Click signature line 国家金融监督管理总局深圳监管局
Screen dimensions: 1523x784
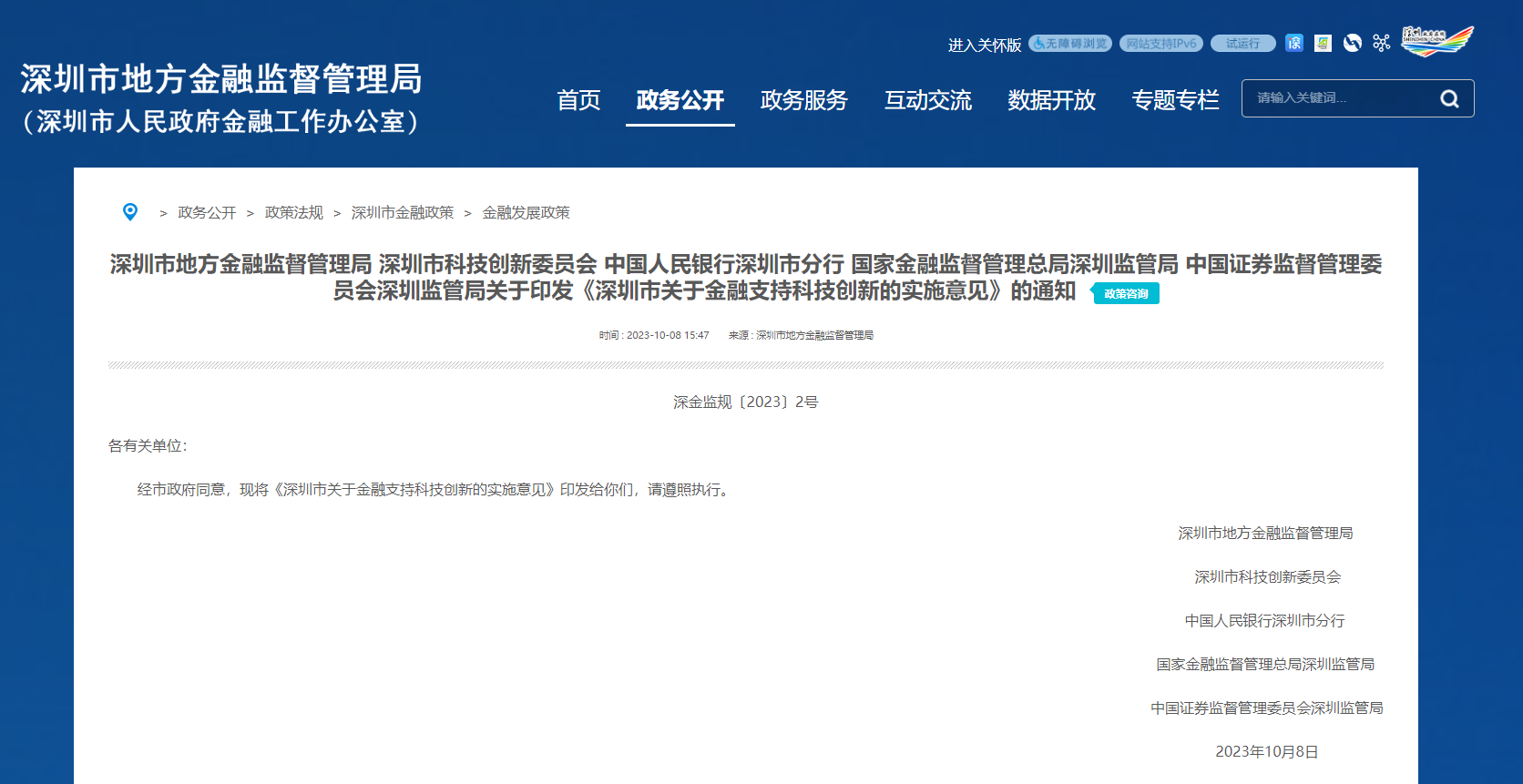[x=1265, y=664]
